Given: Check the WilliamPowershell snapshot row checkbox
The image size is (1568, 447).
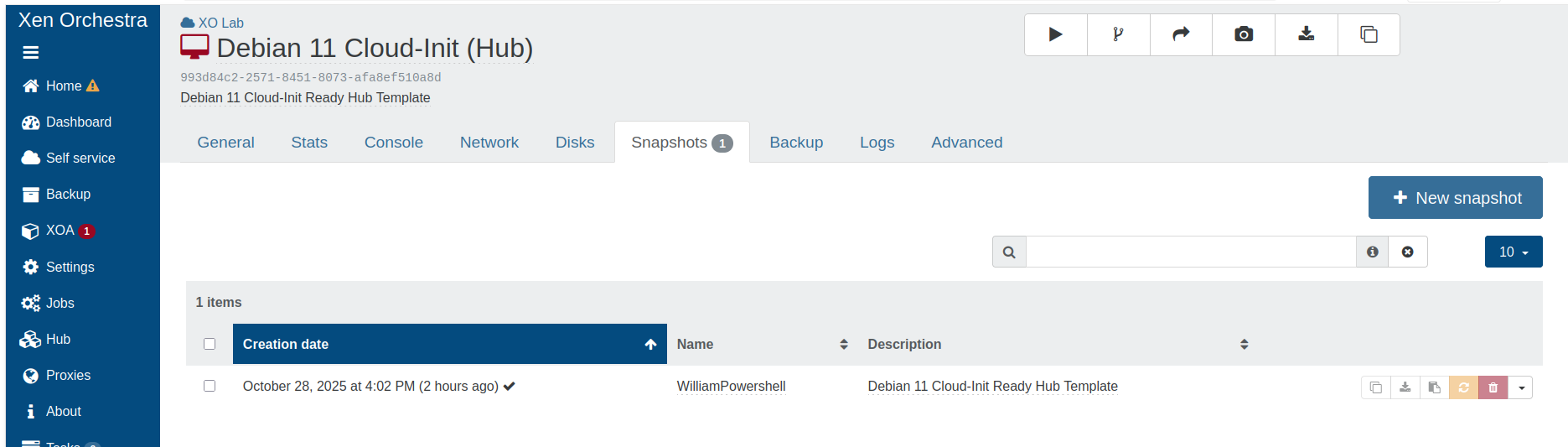Looking at the screenshot, I should pyautogui.click(x=210, y=386).
